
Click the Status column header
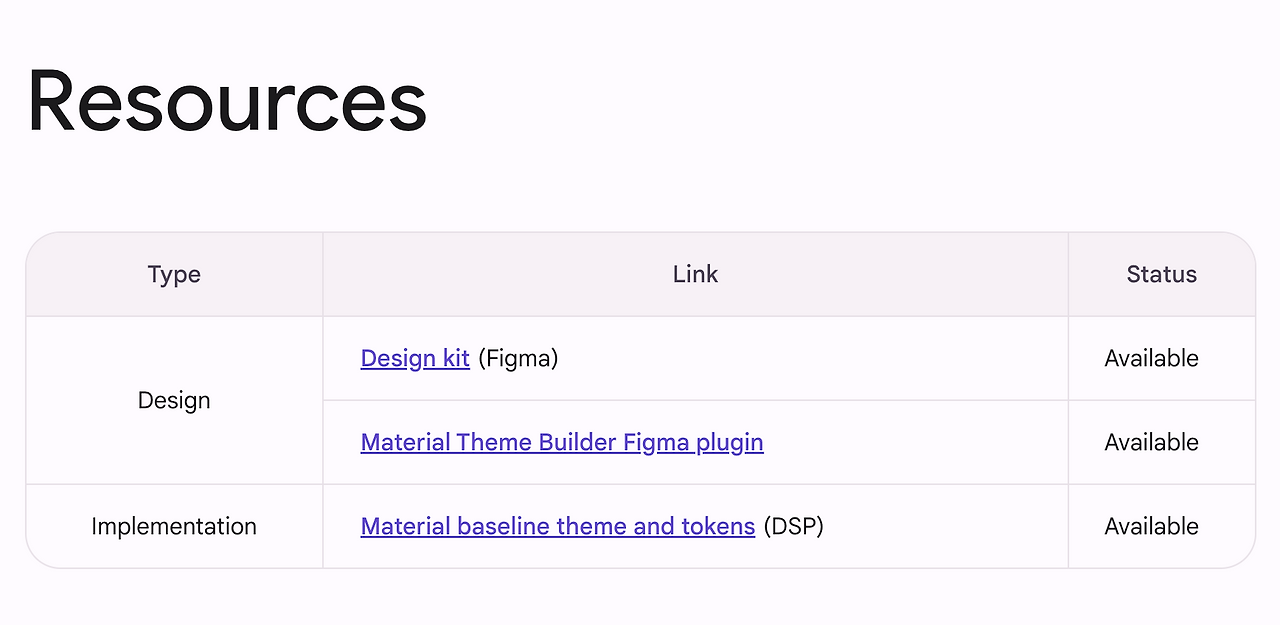pyautogui.click(x=1161, y=274)
